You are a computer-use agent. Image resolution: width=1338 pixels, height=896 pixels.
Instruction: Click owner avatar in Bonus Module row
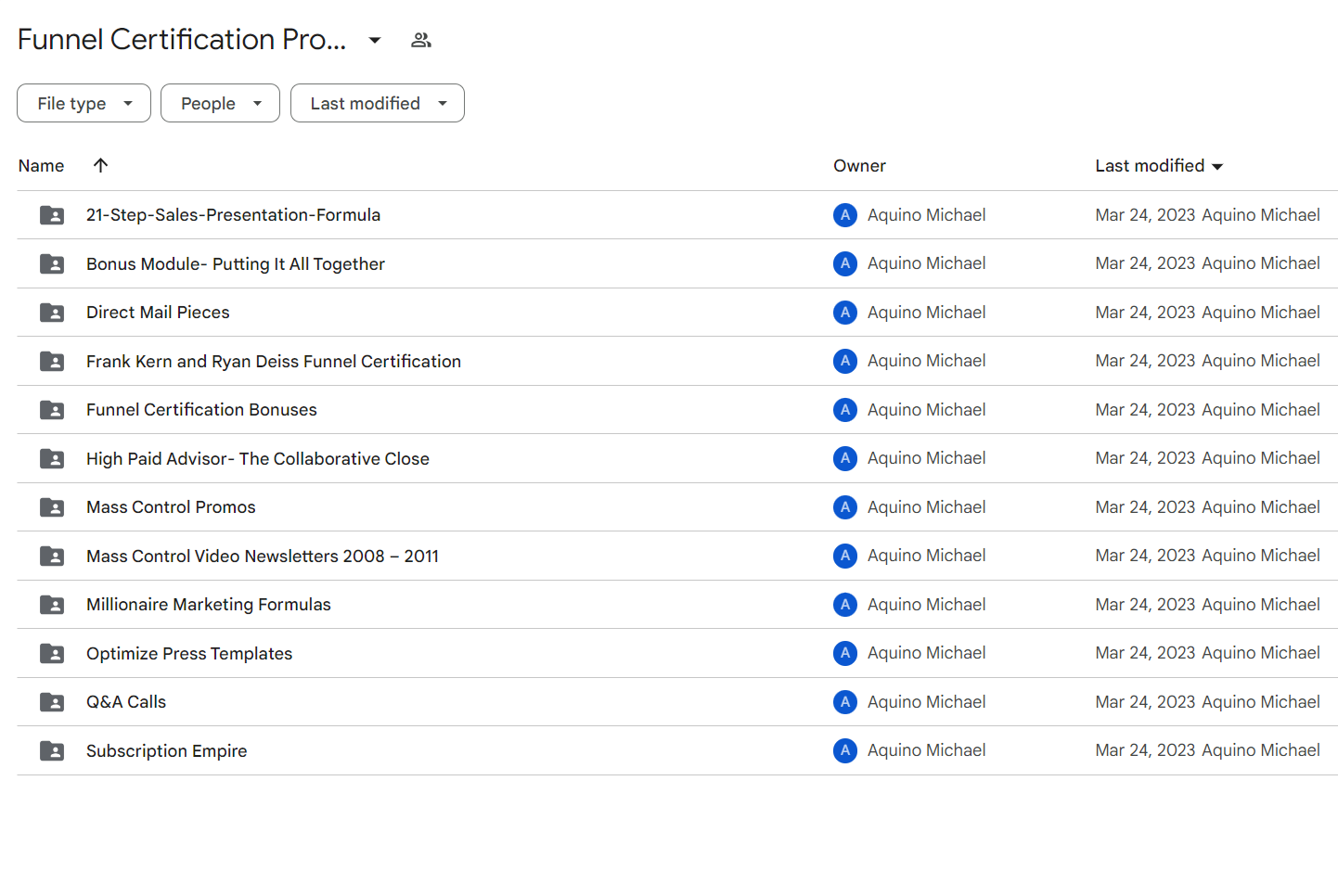point(845,263)
